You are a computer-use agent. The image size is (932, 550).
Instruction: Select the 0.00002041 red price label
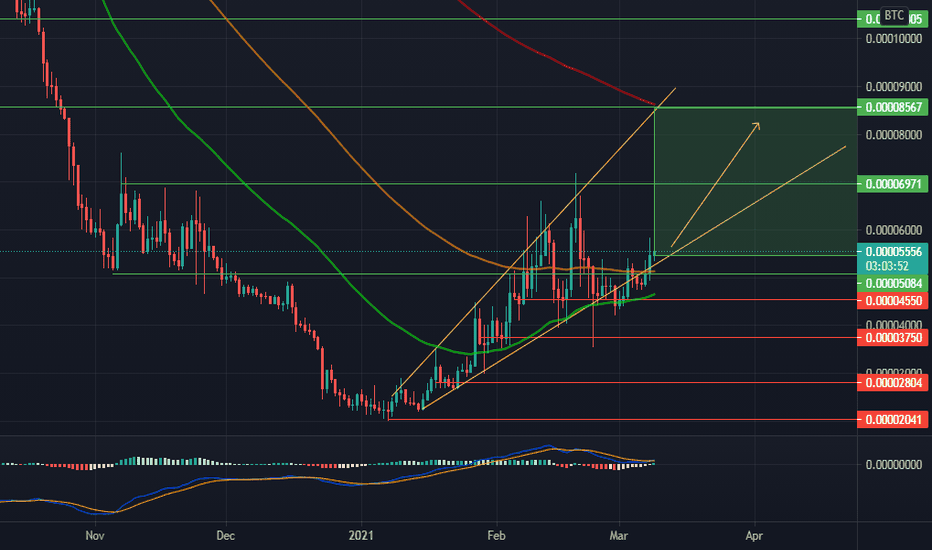pos(893,420)
